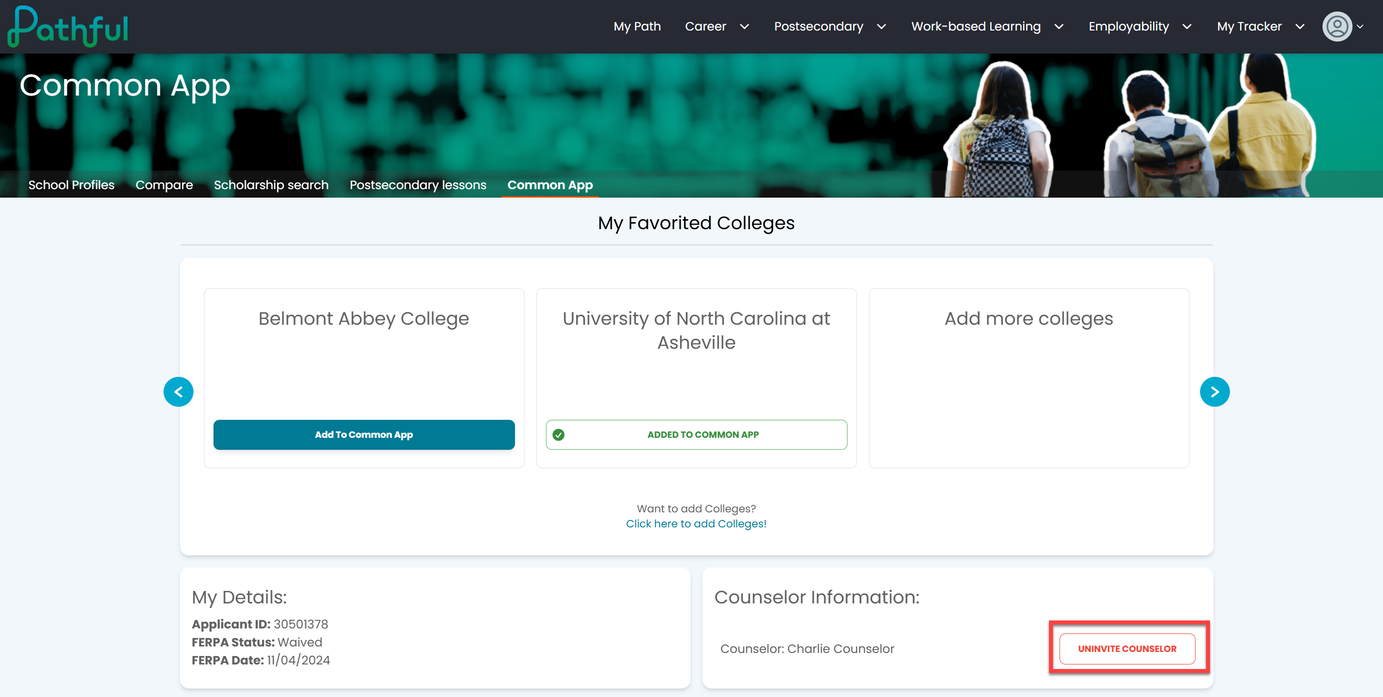Switch to the Scholarship search tab
This screenshot has width=1383, height=697.
271,185
